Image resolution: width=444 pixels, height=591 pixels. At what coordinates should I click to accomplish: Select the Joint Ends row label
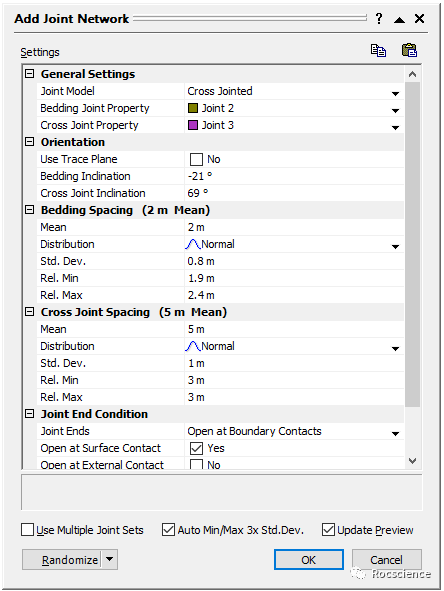(x=65, y=431)
